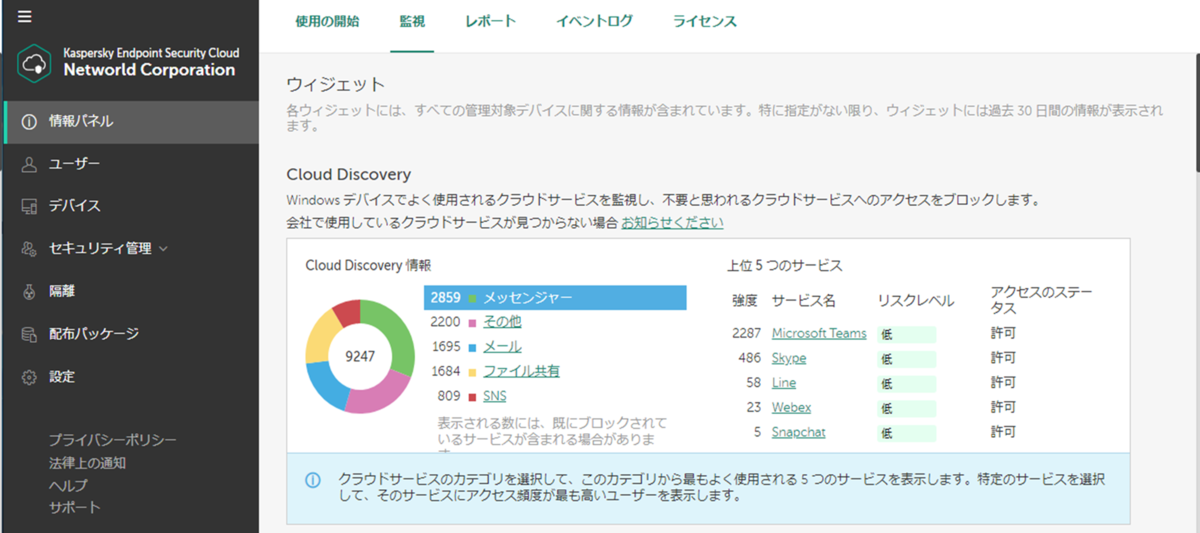Open 法律上の通知 footer link

pyautogui.click(x=87, y=463)
